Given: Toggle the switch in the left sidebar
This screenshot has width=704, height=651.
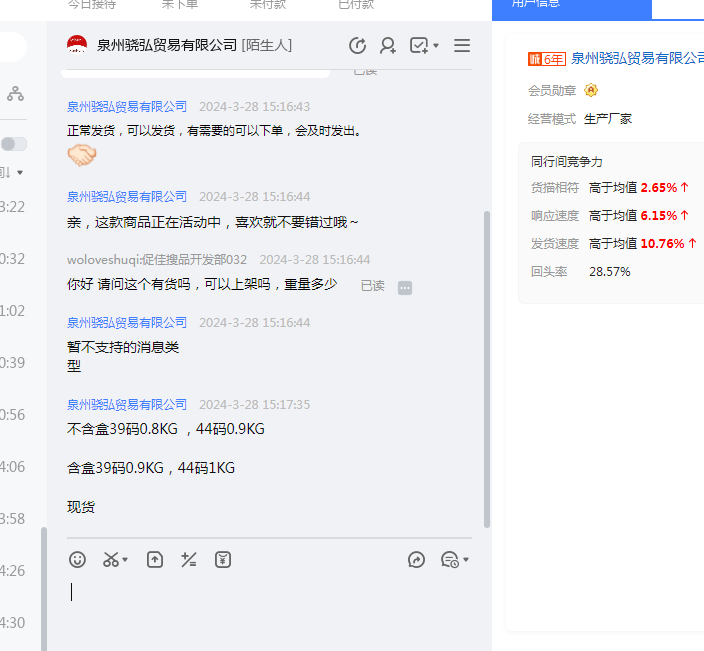Looking at the screenshot, I should 14,144.
